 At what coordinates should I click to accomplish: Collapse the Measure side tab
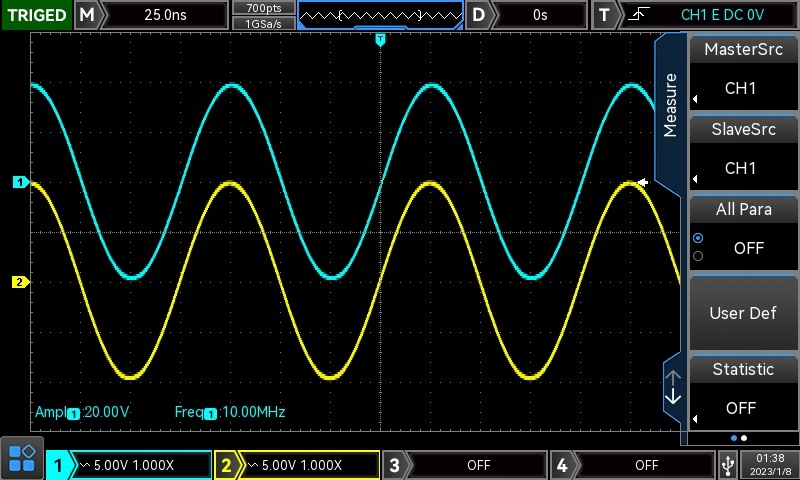tap(669, 106)
